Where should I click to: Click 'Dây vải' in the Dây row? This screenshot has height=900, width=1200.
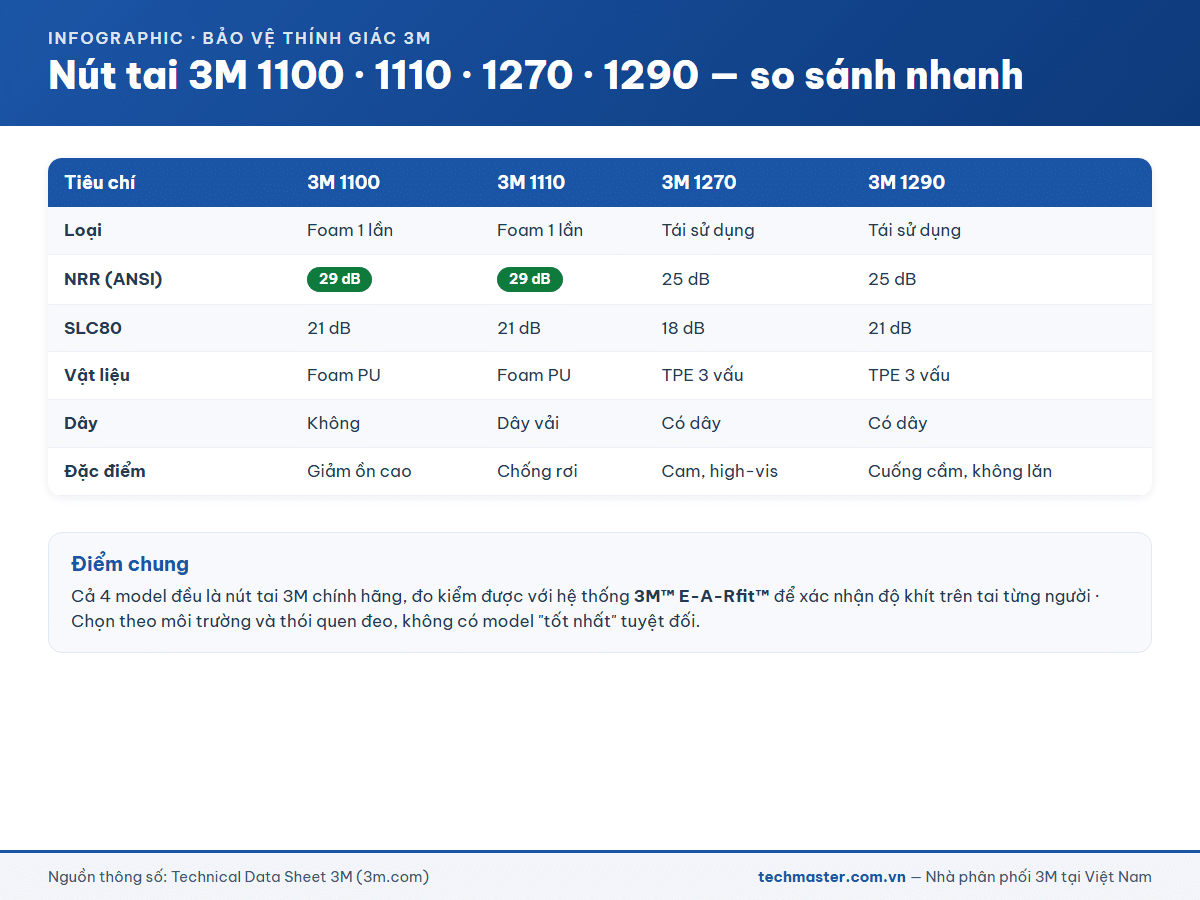(528, 423)
